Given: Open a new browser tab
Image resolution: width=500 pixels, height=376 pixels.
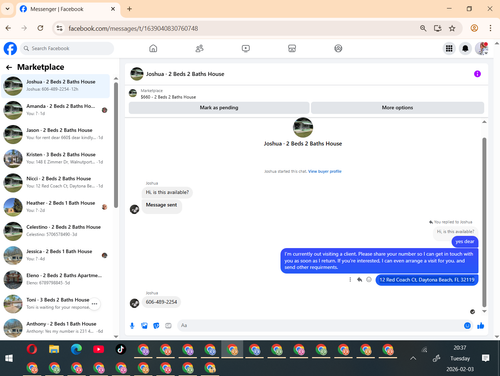Looking at the screenshot, I should click(x=129, y=9).
